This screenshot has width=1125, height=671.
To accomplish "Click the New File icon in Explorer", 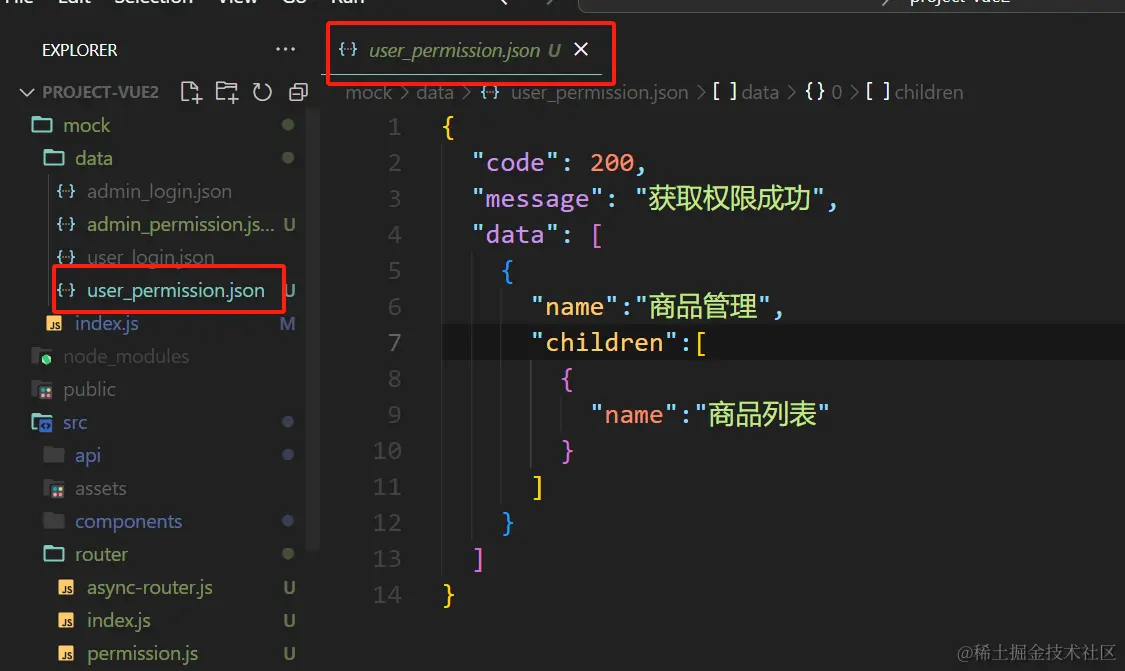I will coord(191,92).
